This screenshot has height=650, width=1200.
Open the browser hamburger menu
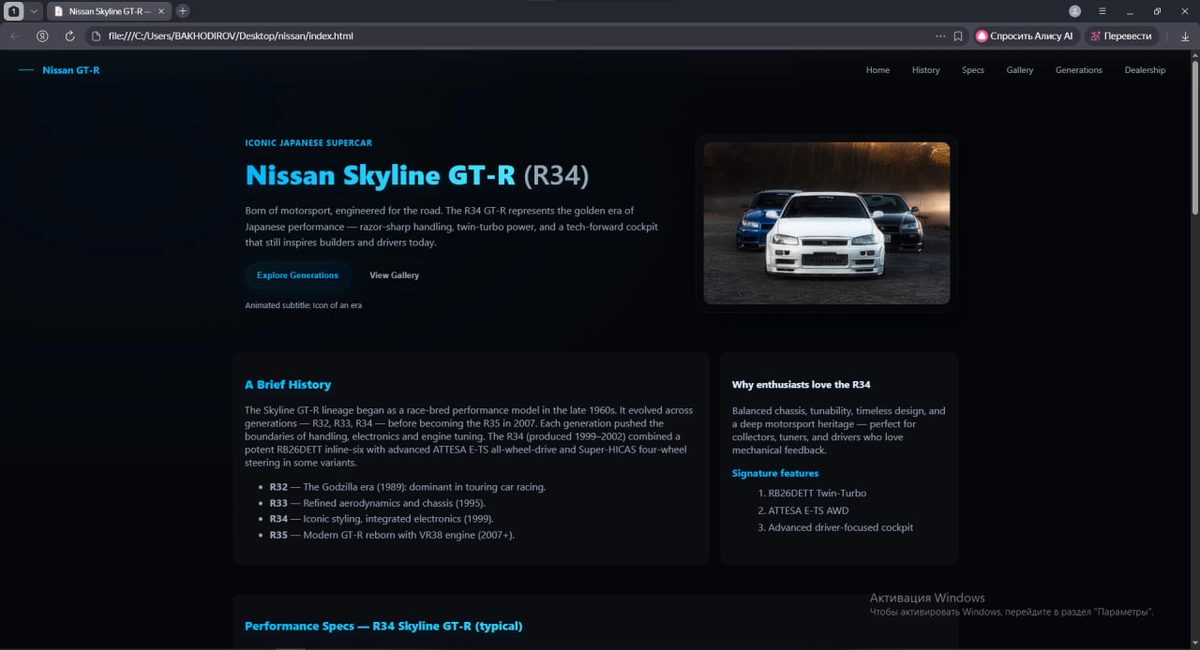tap(1102, 11)
